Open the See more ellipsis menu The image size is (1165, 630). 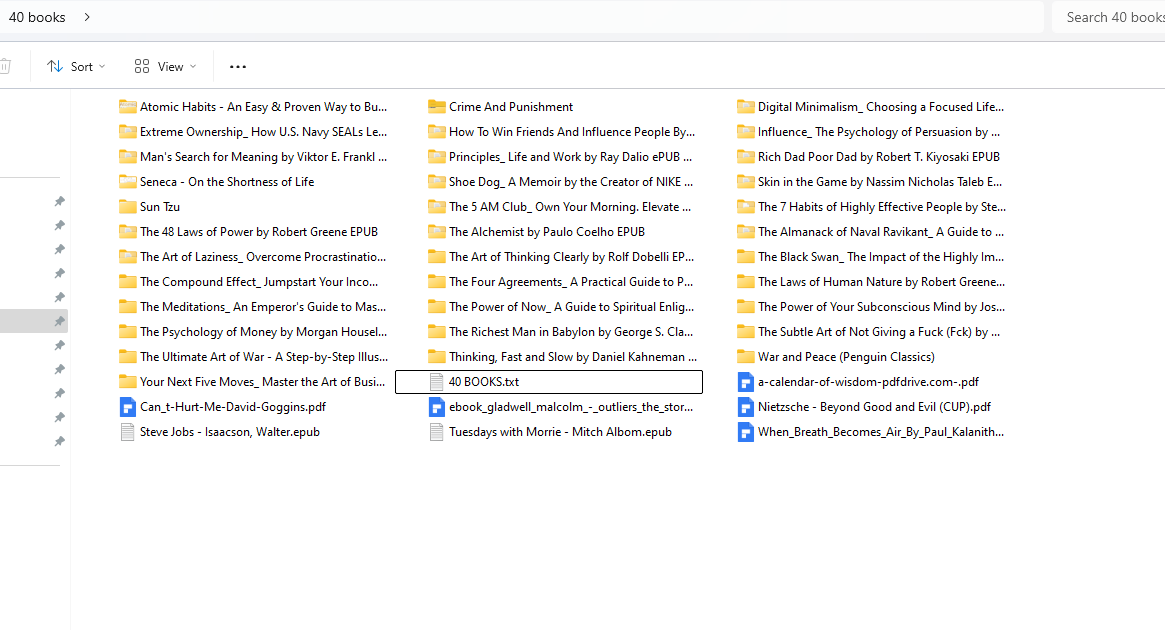pyautogui.click(x=238, y=67)
